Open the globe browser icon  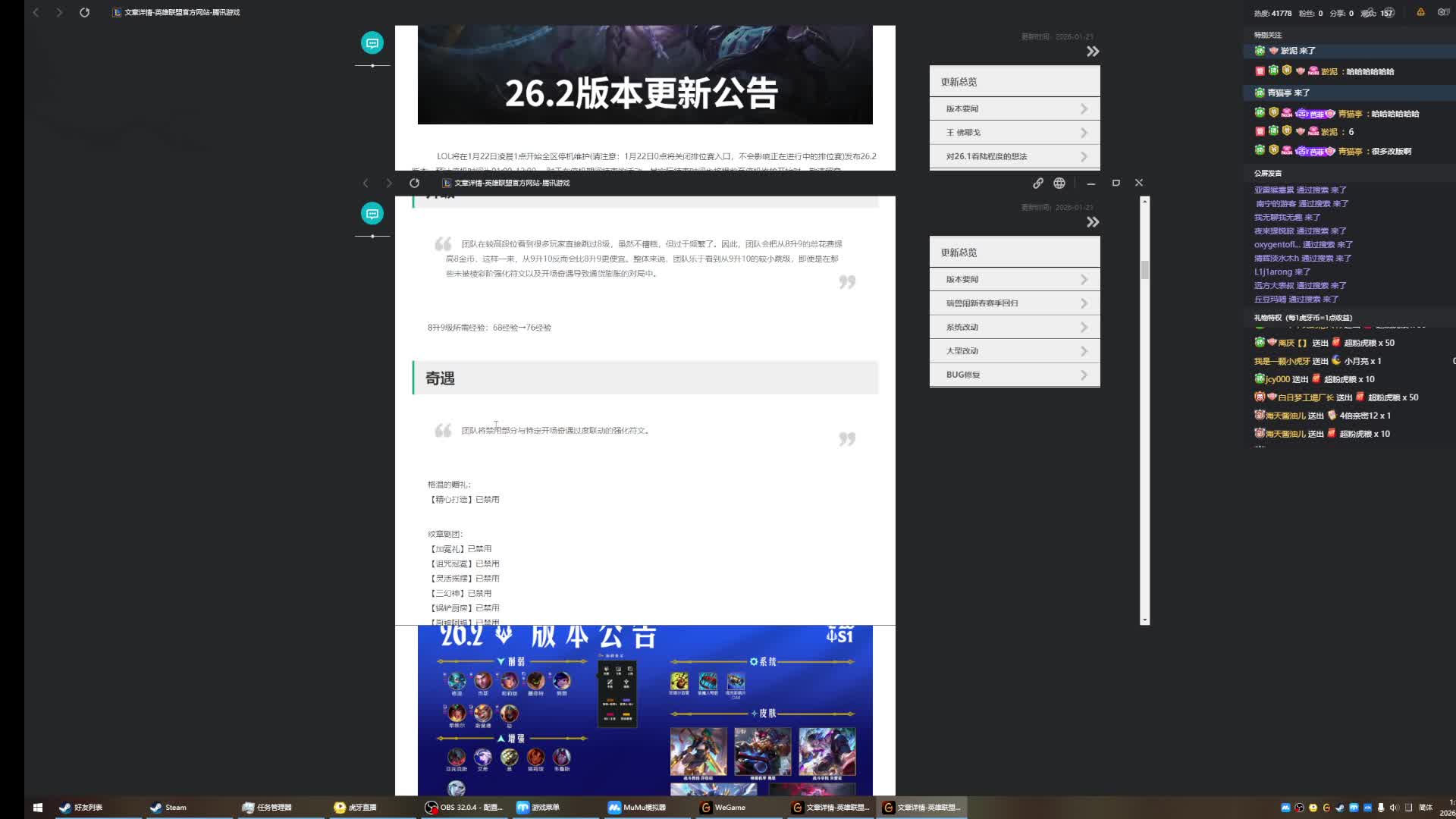1059,183
